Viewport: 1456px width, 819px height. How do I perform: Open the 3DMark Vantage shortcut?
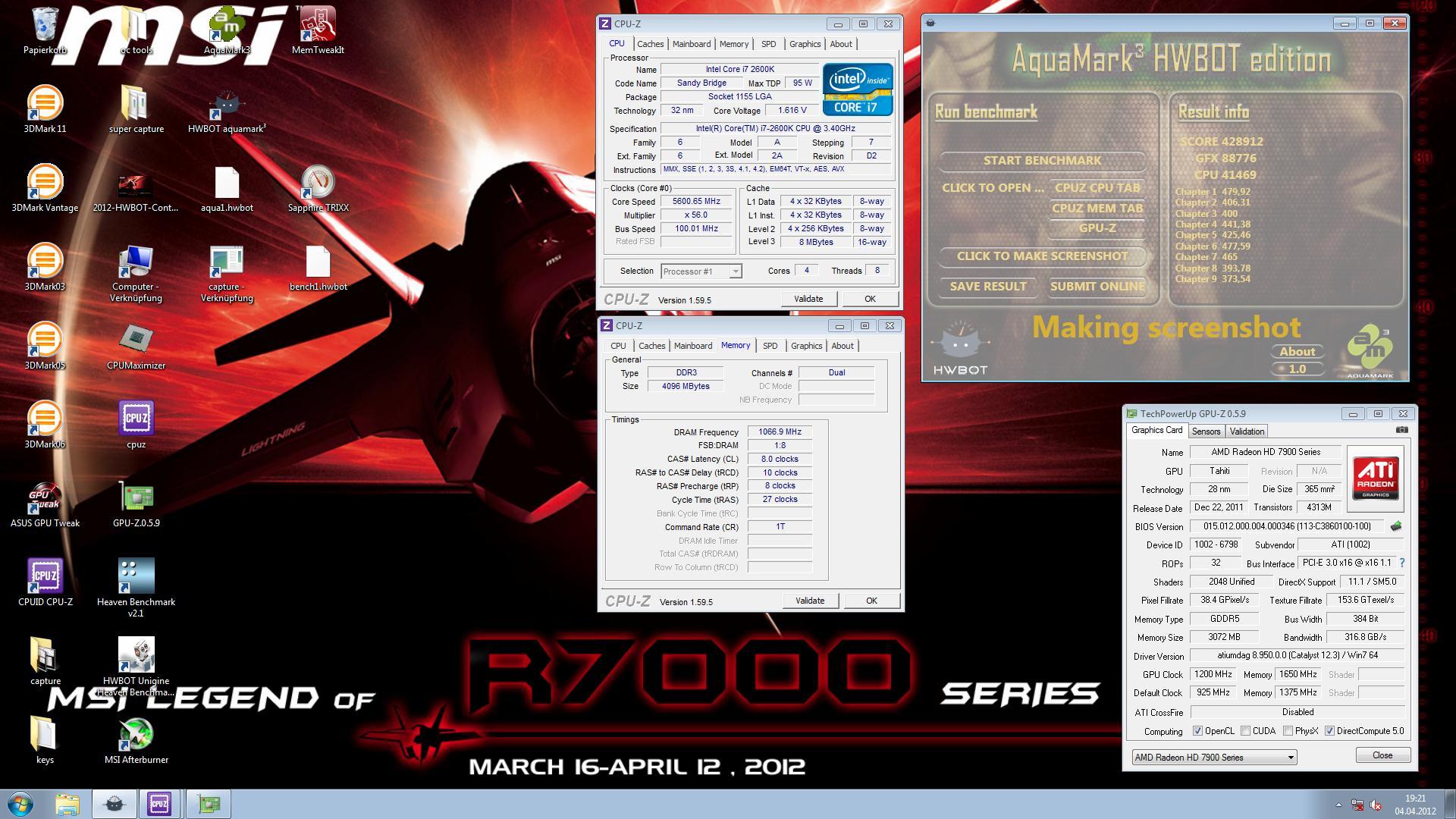(45, 188)
